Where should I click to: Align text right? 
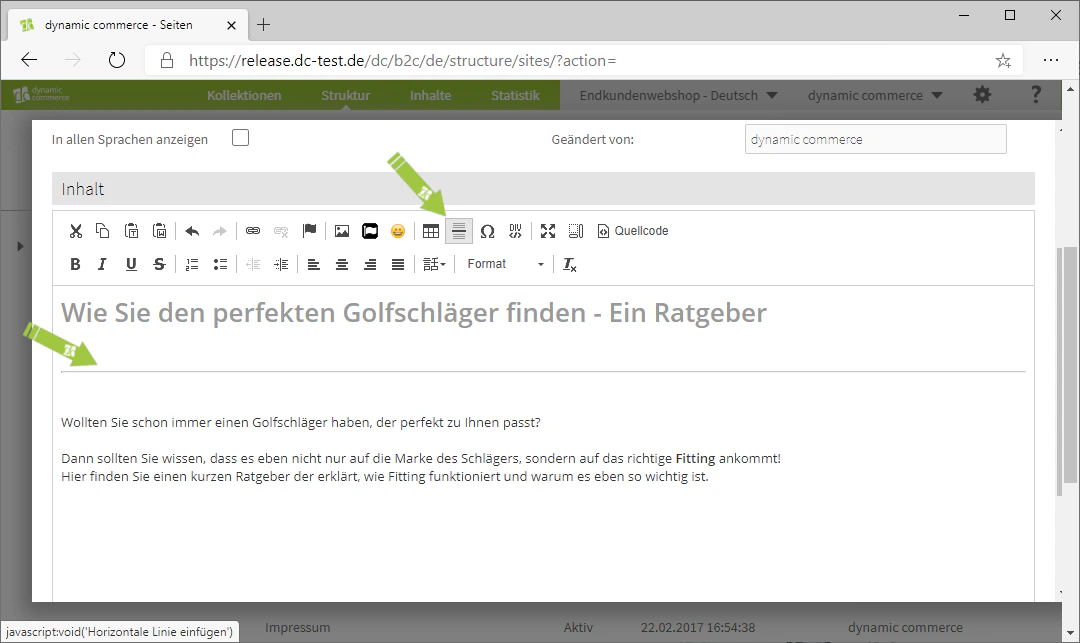pos(370,264)
